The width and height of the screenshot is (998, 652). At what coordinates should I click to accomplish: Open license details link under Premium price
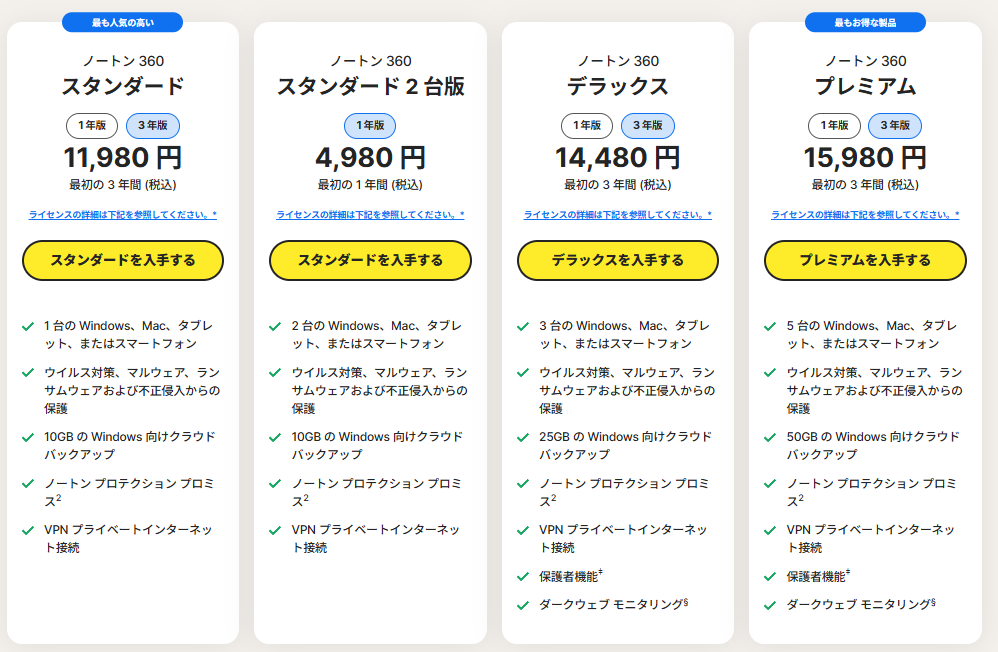(x=865, y=215)
